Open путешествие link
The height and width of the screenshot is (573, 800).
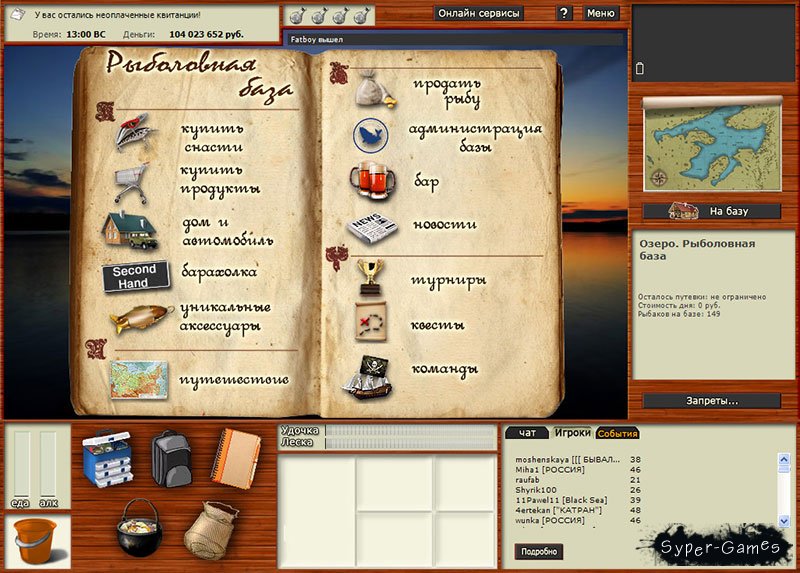coord(234,380)
